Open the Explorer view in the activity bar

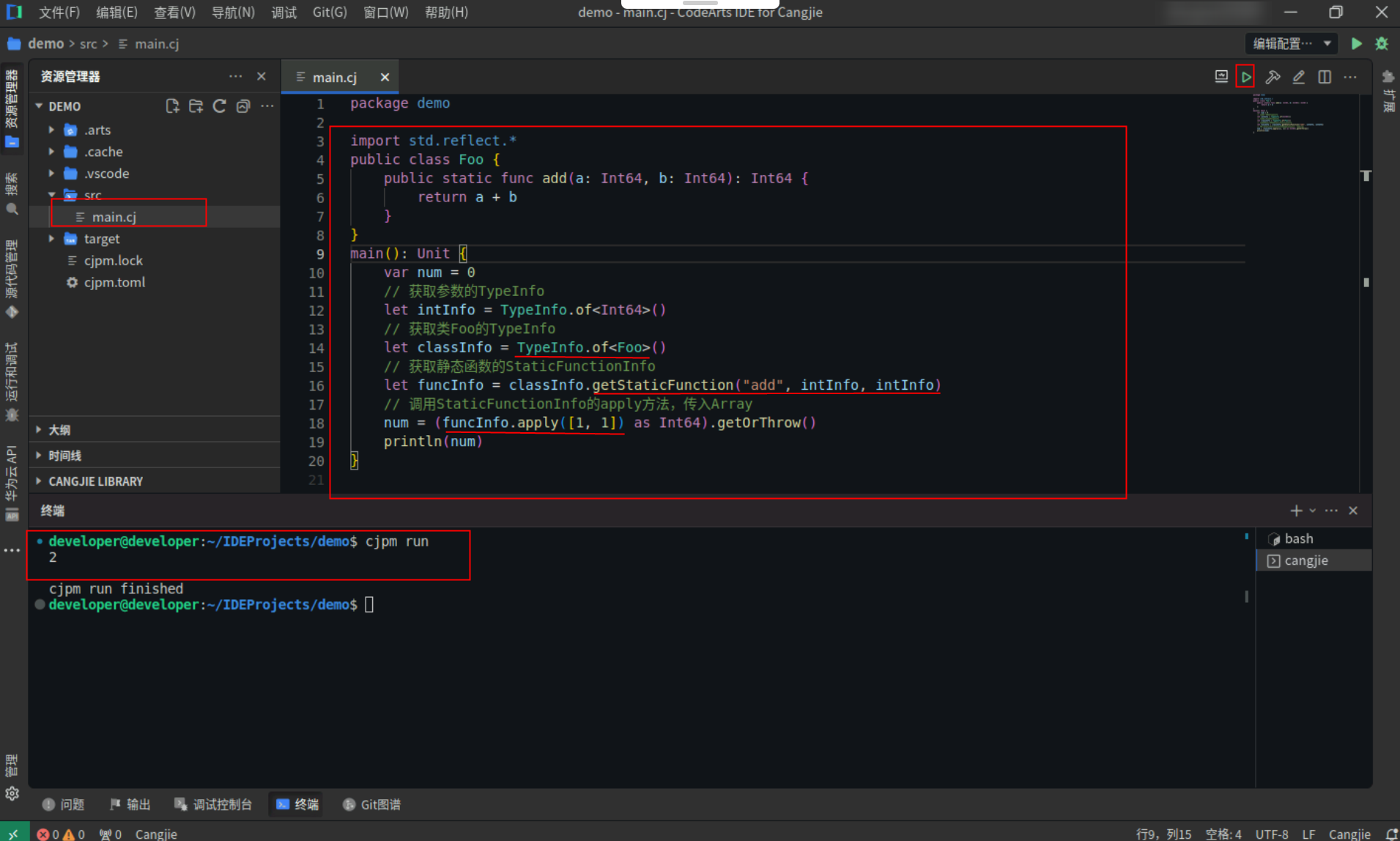pos(12,108)
